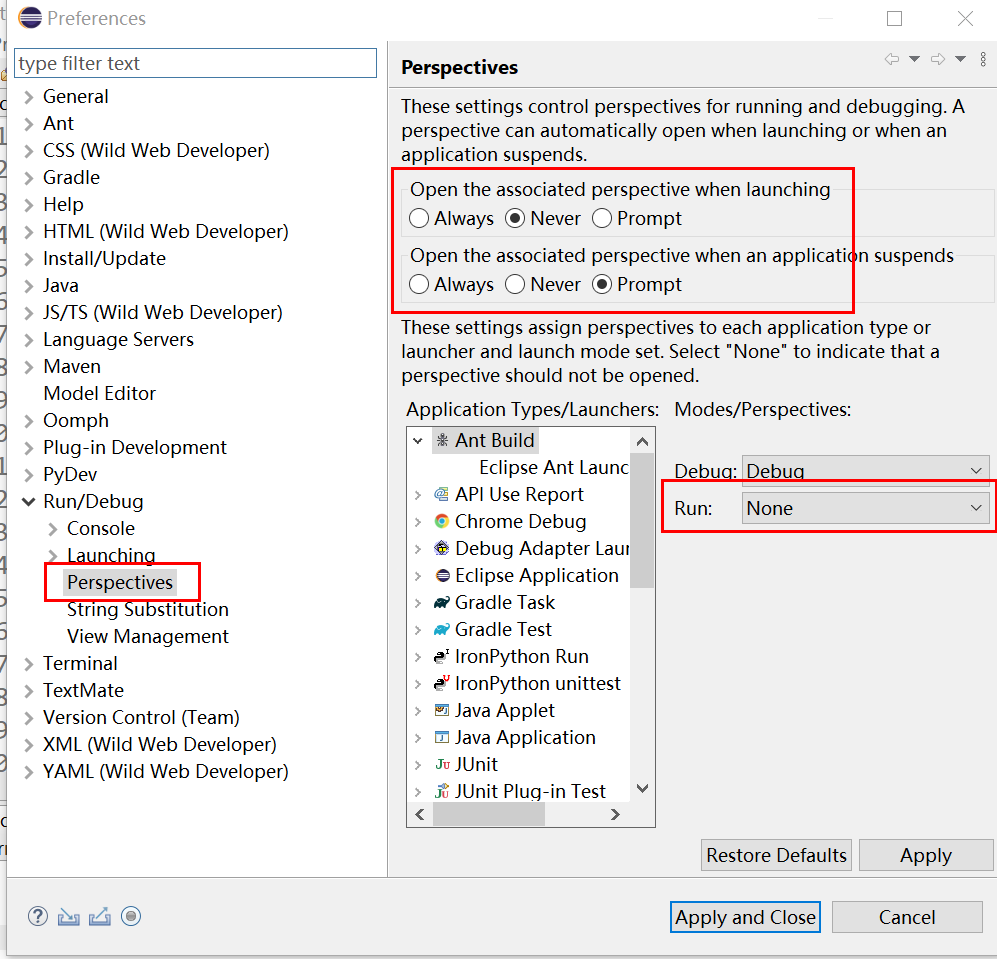997x959 pixels.
Task: Expand the Plug-in Development node
Action: 29,448
